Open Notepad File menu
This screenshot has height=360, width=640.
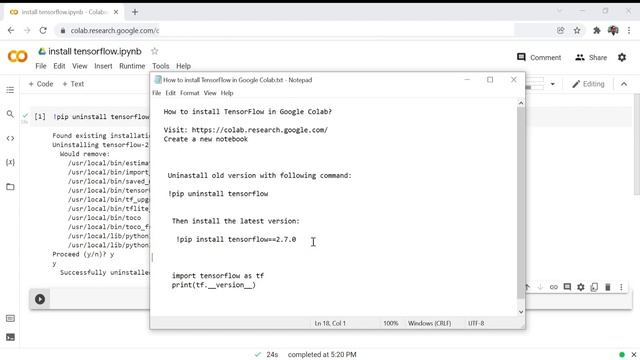tap(157, 93)
